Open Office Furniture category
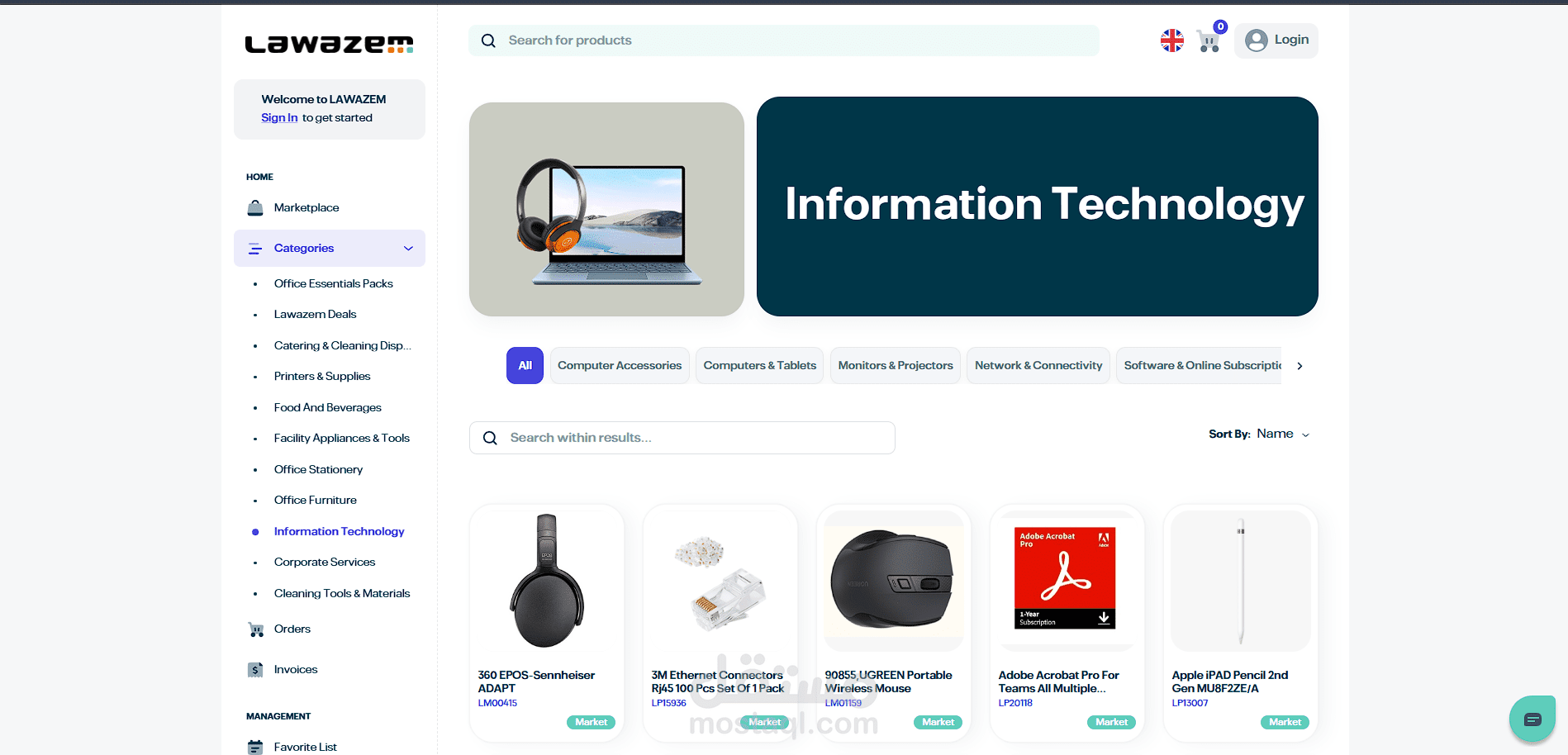 click(316, 501)
